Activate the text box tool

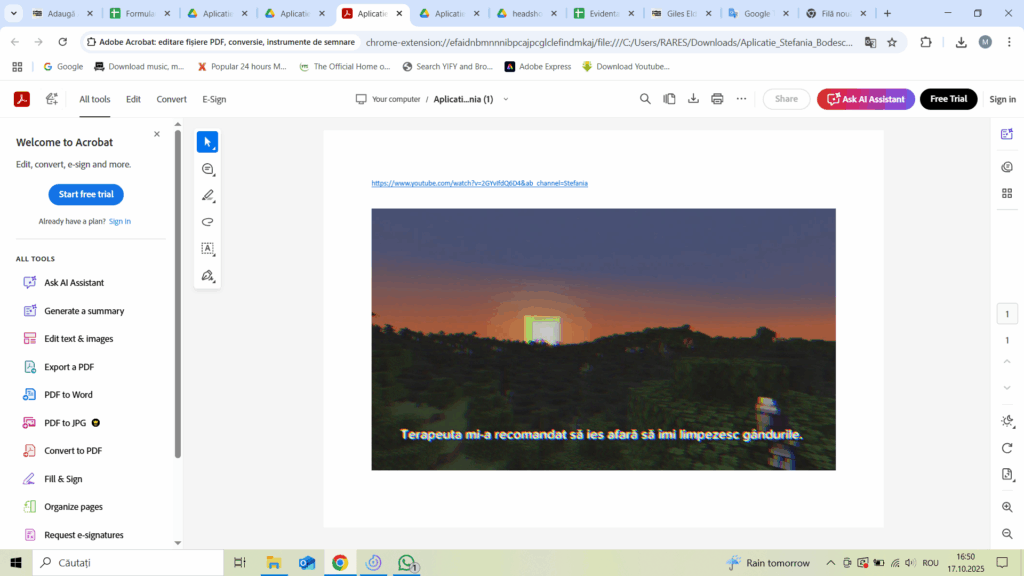click(x=207, y=249)
